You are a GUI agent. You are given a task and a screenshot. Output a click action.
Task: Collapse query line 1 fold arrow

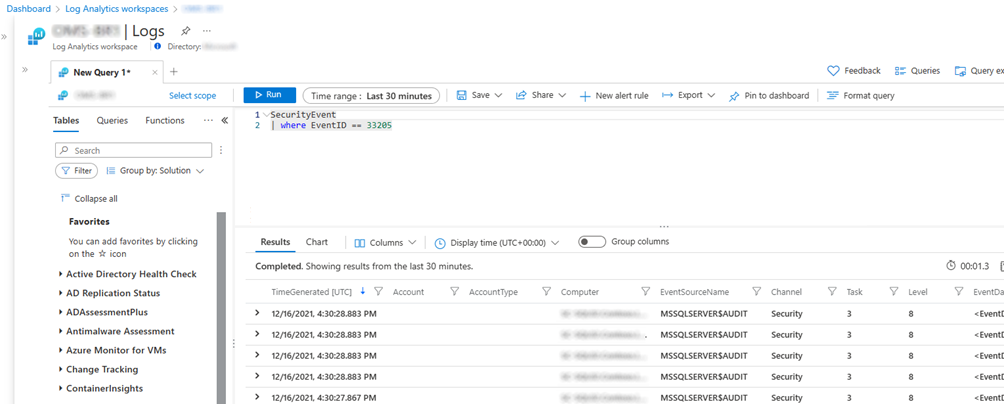pyautogui.click(x=266, y=115)
